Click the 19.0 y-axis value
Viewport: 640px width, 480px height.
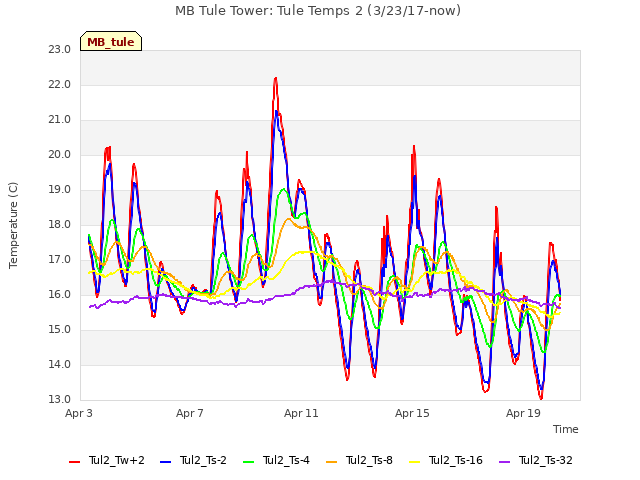[60, 190]
